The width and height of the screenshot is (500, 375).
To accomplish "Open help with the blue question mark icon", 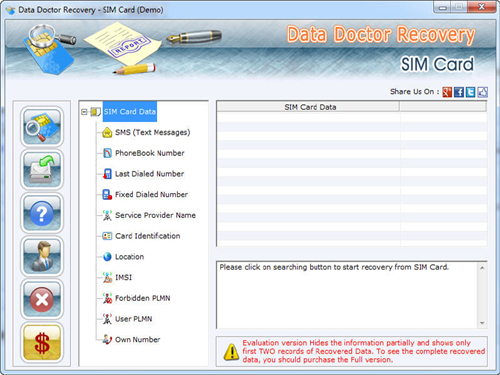I will click(x=42, y=213).
